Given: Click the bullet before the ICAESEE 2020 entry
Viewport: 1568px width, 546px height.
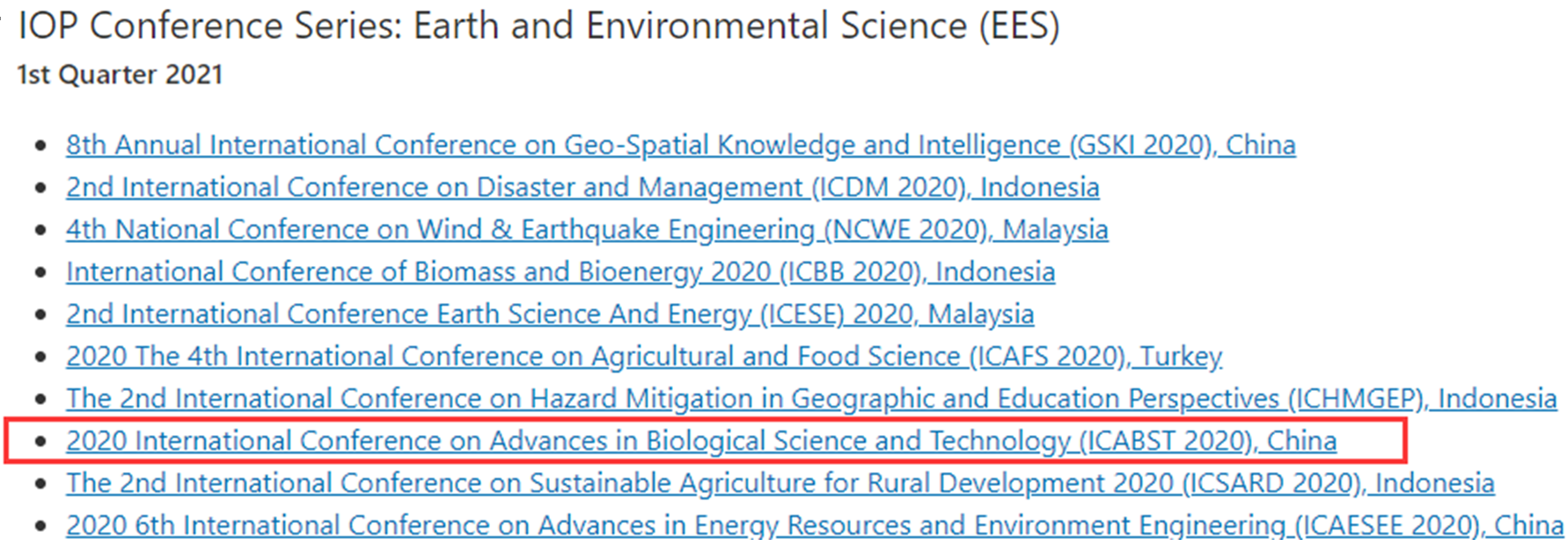Looking at the screenshot, I should tap(40, 527).
